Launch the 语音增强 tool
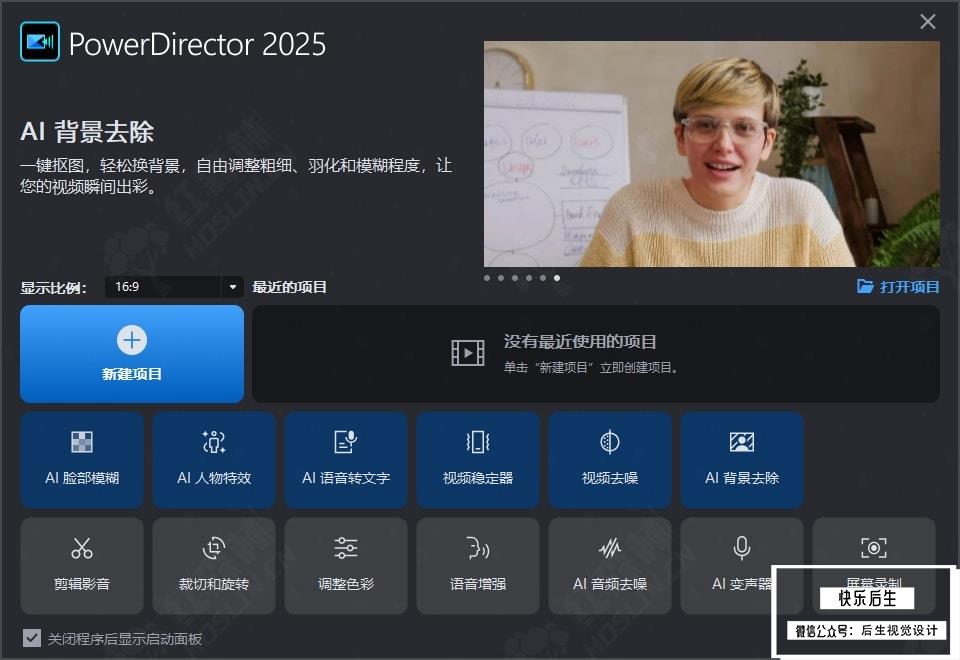The image size is (960, 660). coord(478,566)
